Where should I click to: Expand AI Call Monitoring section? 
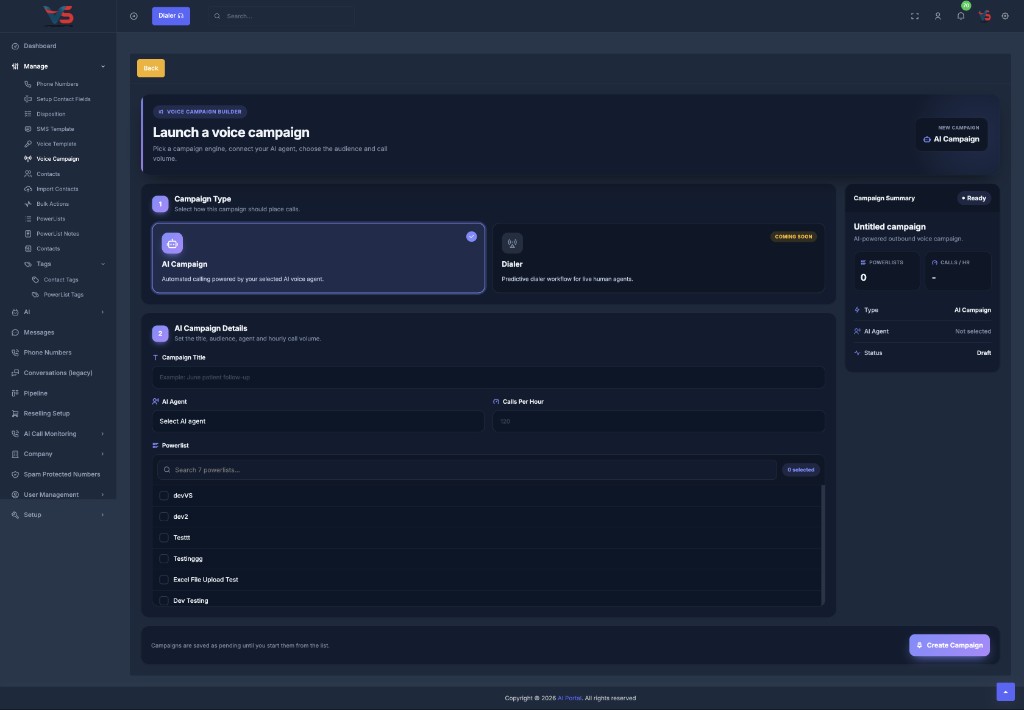[58, 434]
